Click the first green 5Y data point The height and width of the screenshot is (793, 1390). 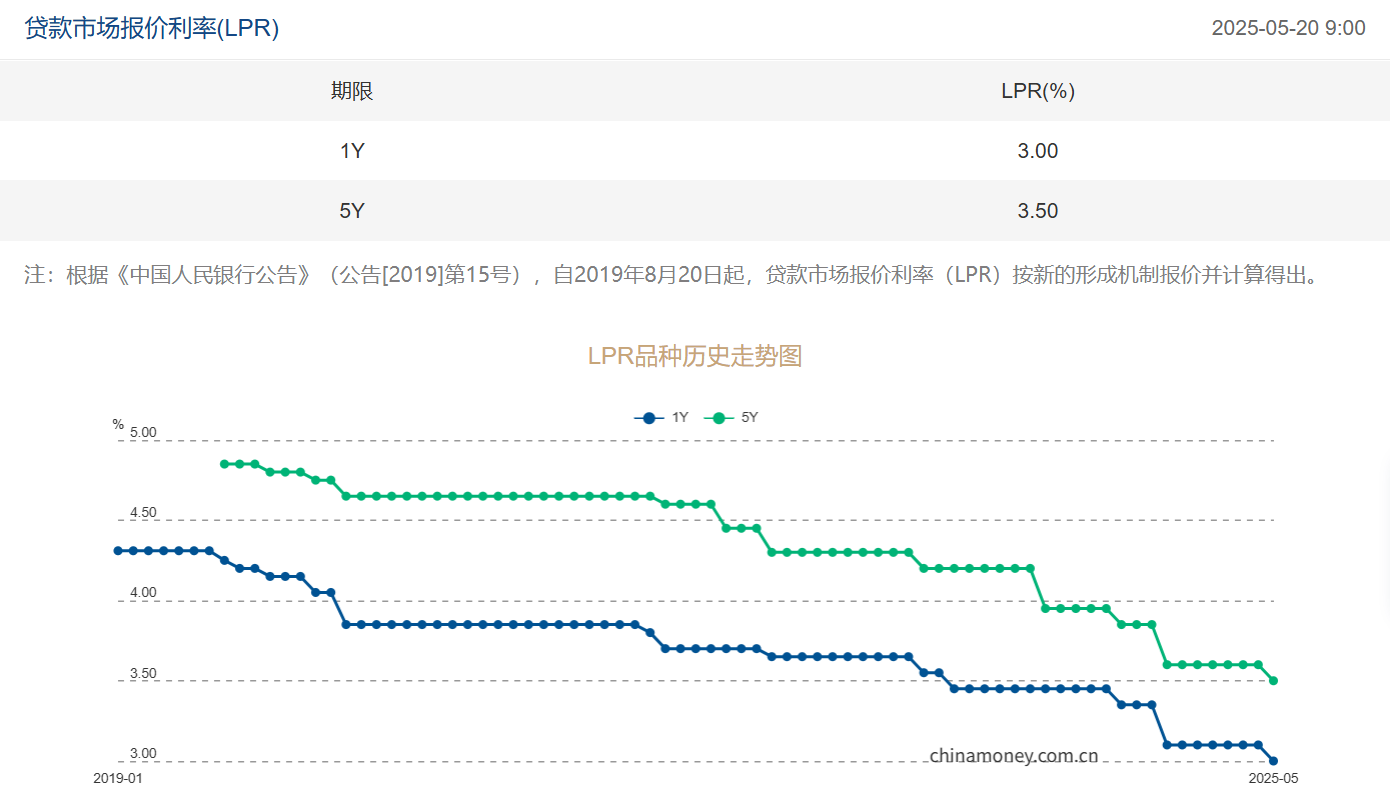(224, 464)
